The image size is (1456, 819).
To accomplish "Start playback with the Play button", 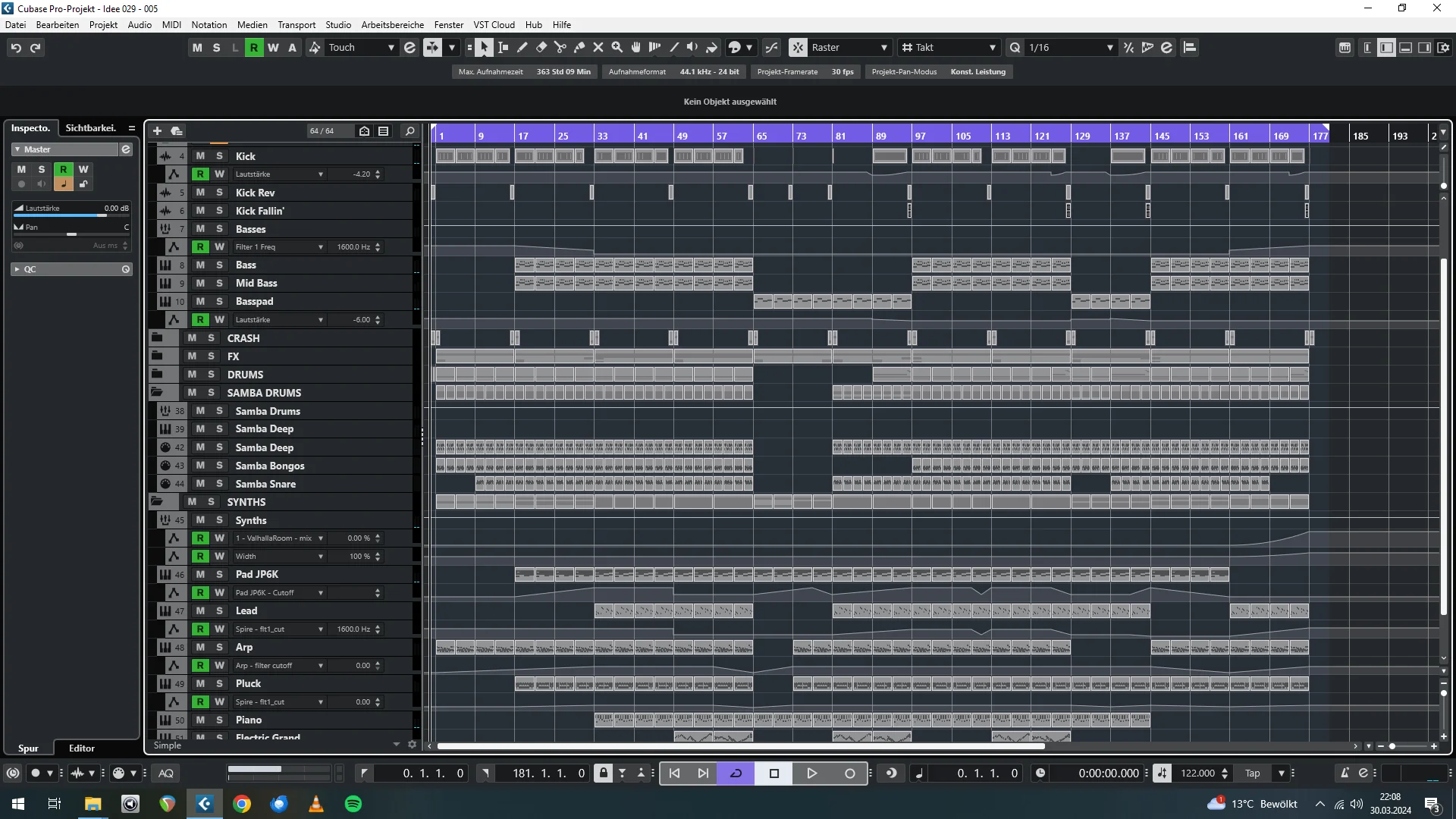I will 811,773.
